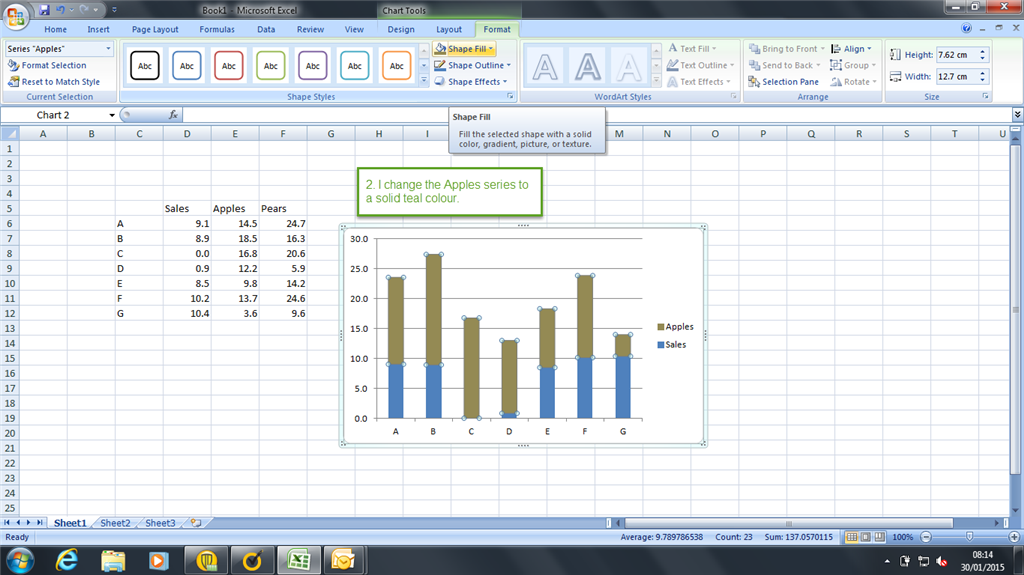This screenshot has height=575, width=1024.
Task: Click Reset to Match Style
Action: click(54, 82)
